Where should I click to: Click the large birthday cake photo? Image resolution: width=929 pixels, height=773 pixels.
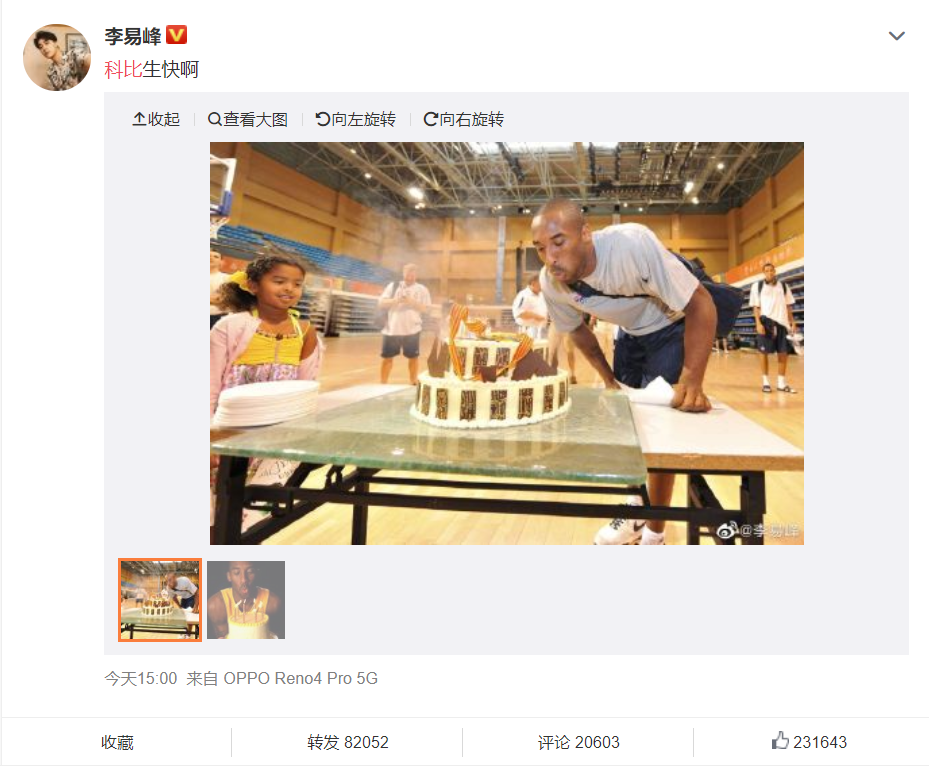pos(507,343)
